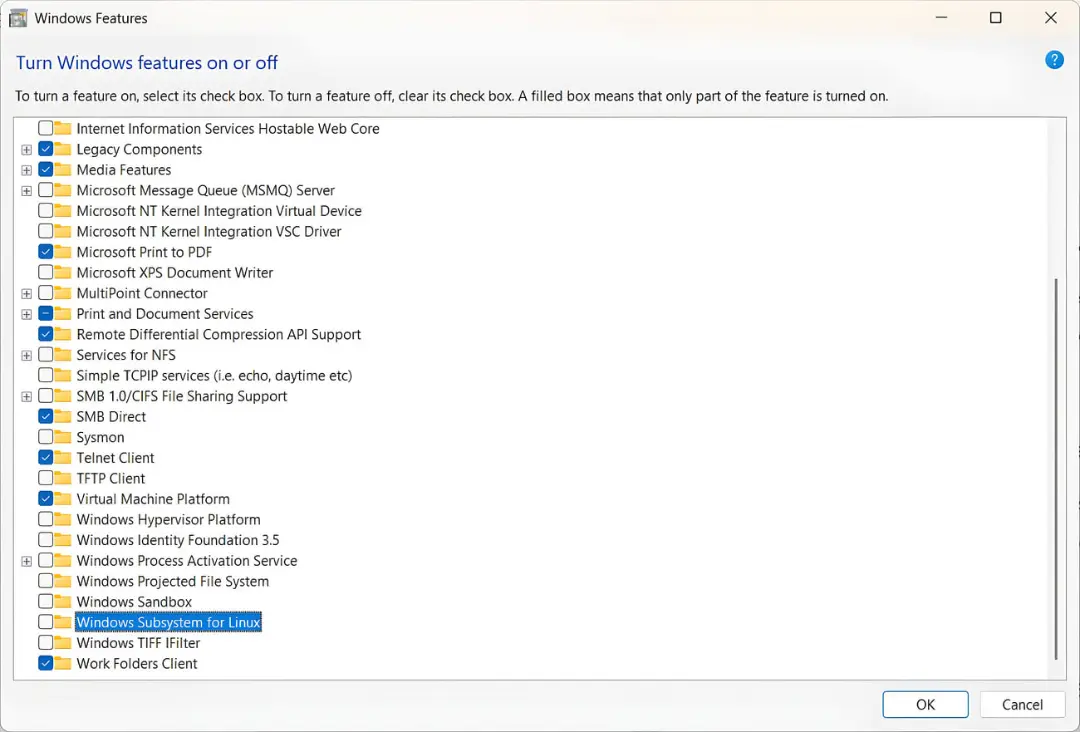The height and width of the screenshot is (732, 1080).
Task: Select the highlighted Windows Subsystem for Linux label
Action: pyautogui.click(x=168, y=622)
